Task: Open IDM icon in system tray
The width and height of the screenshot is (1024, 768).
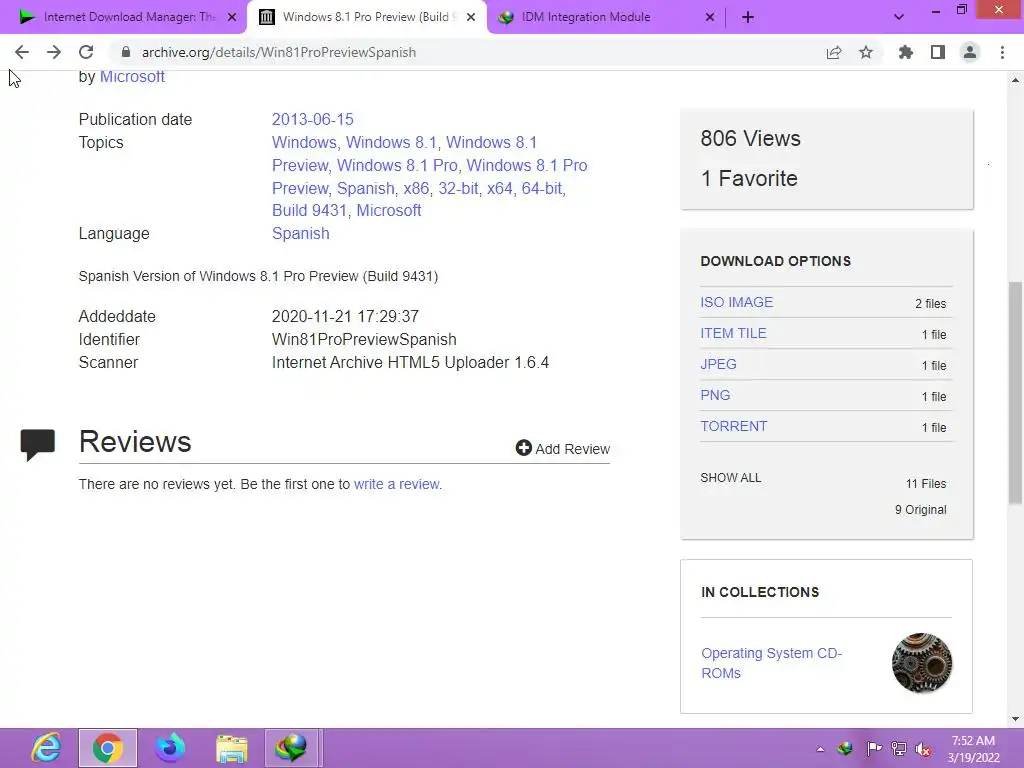Action: coord(846,748)
